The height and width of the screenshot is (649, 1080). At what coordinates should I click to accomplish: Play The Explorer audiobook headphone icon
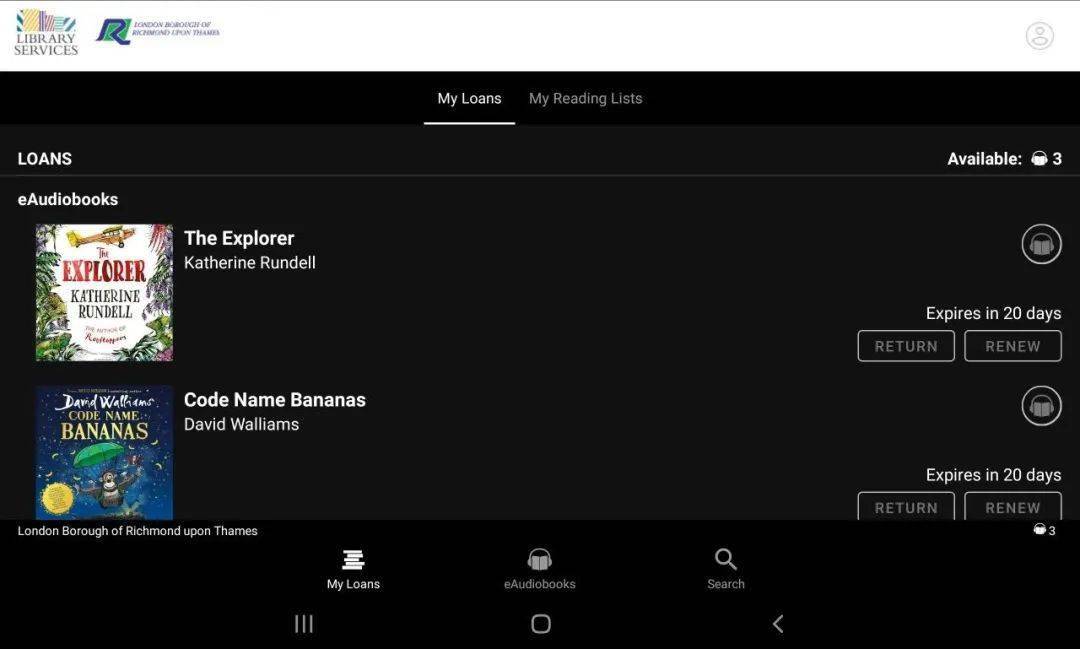pos(1041,244)
